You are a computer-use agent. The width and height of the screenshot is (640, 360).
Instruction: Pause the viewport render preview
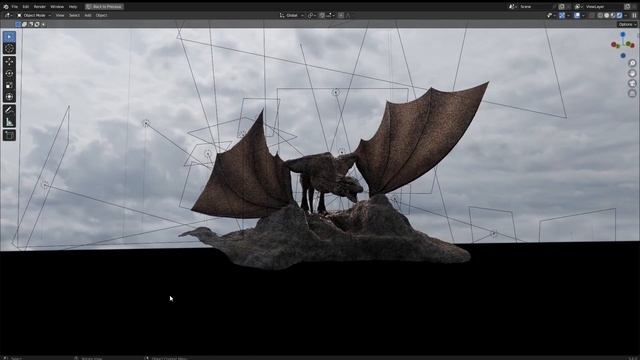point(634,16)
